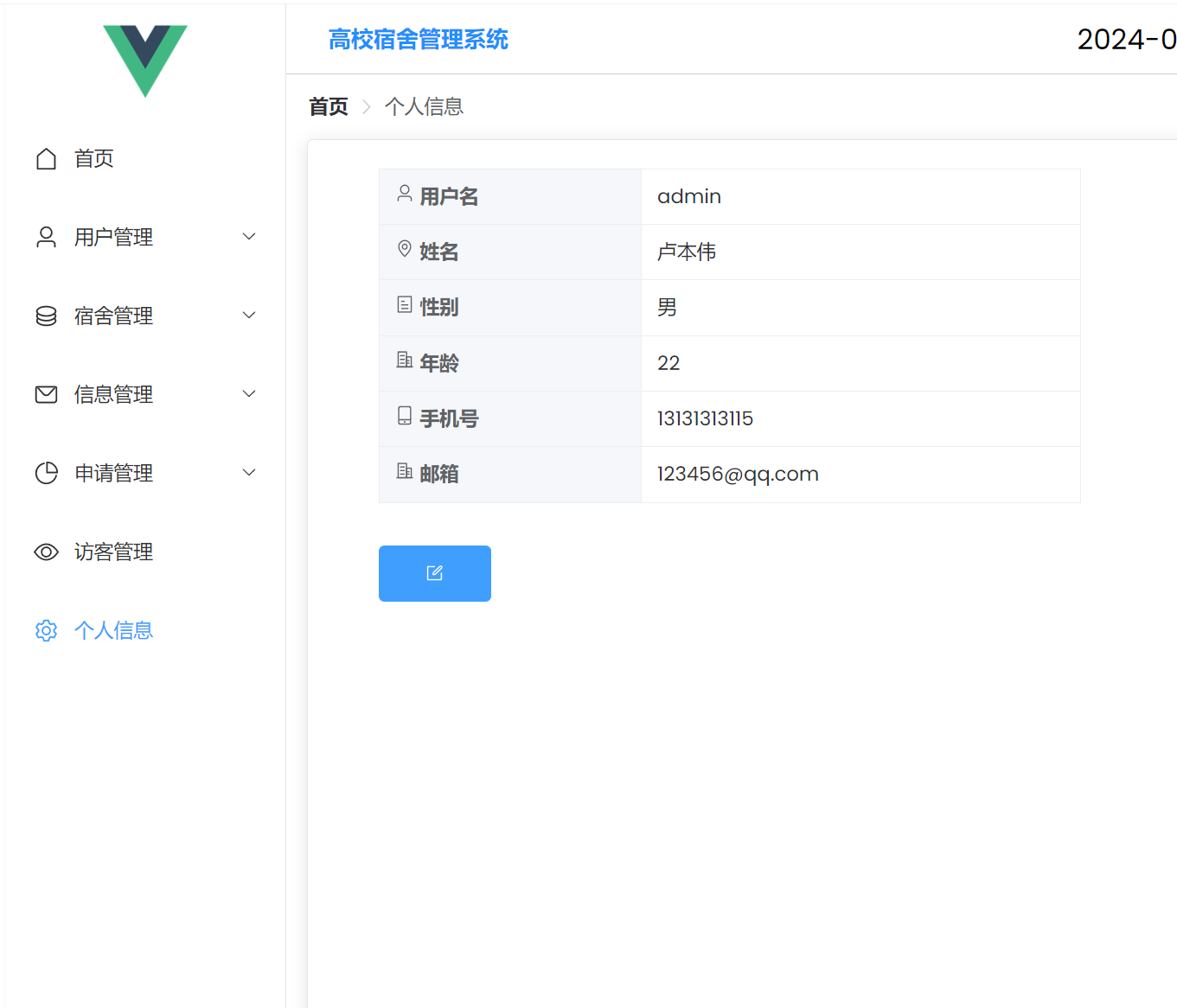Click the document icon in the 性别 row
The width and height of the screenshot is (1177, 1008).
tap(405, 304)
